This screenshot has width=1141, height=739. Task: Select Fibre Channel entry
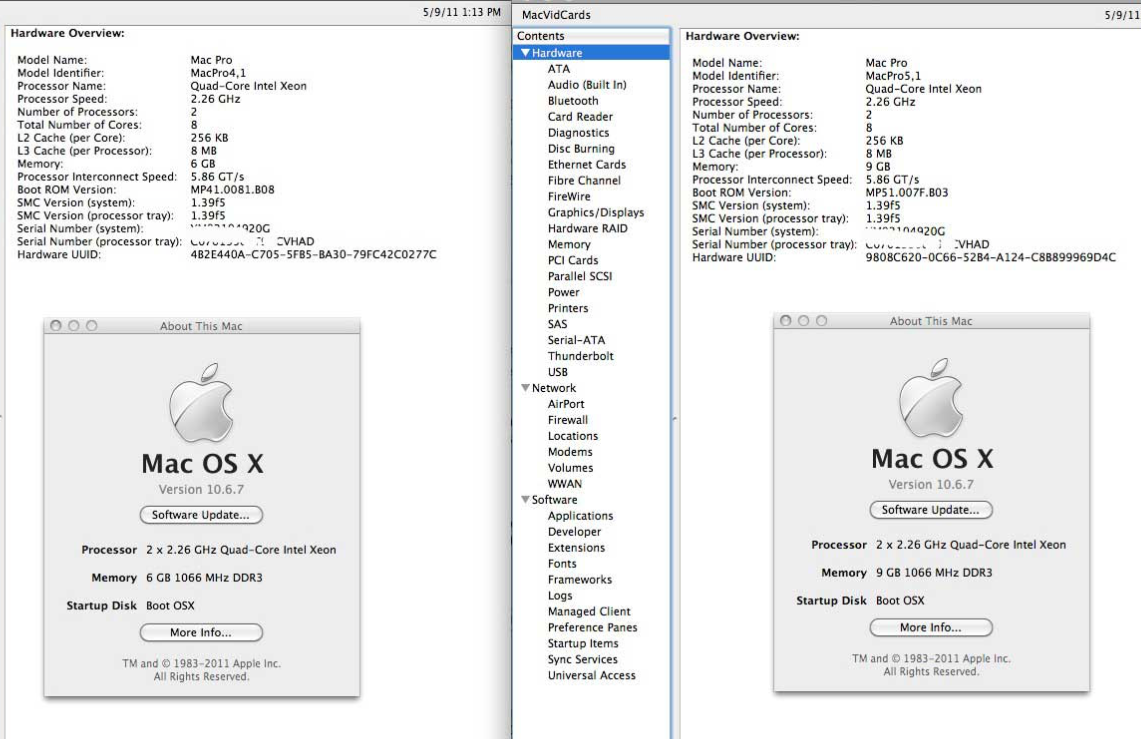584,181
